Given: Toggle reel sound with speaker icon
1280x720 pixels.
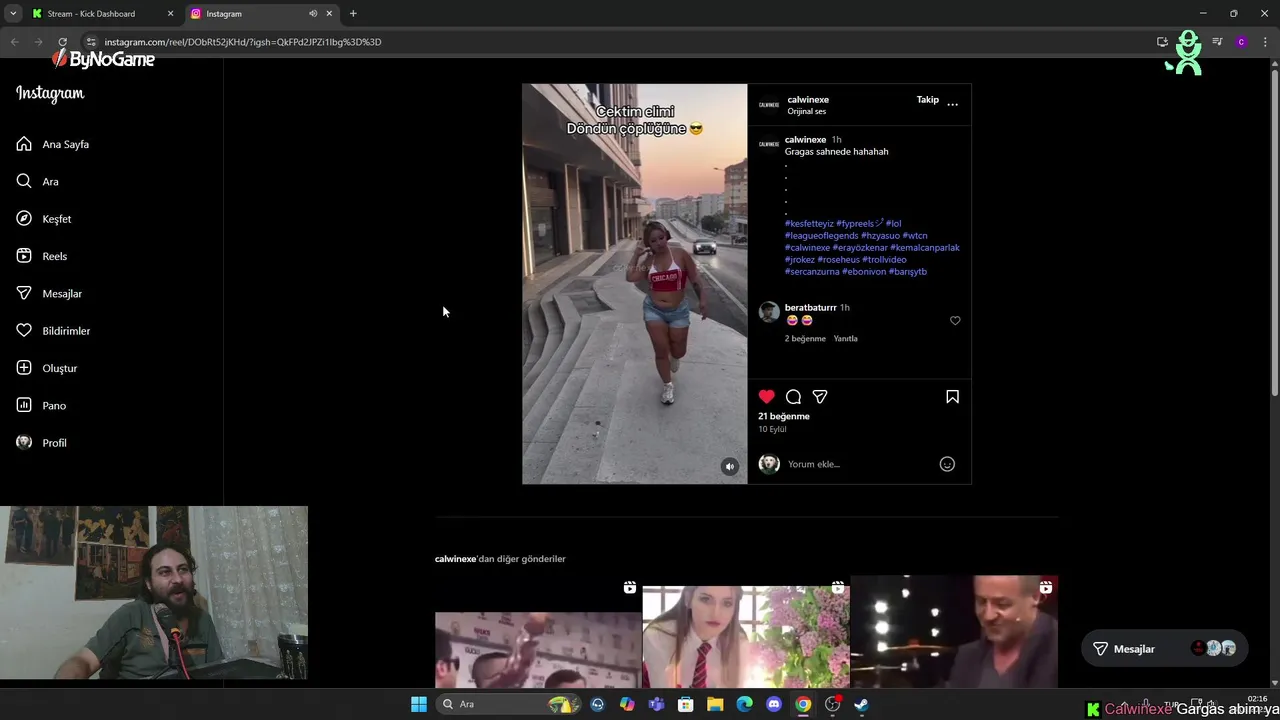Looking at the screenshot, I should [730, 467].
